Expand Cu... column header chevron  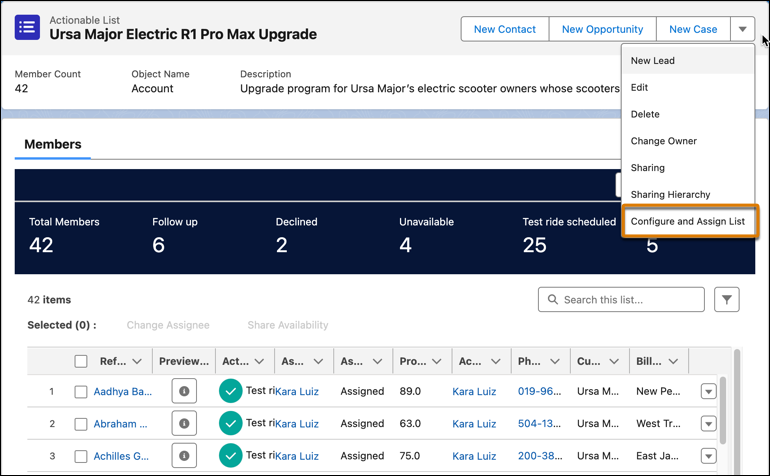pos(614,362)
